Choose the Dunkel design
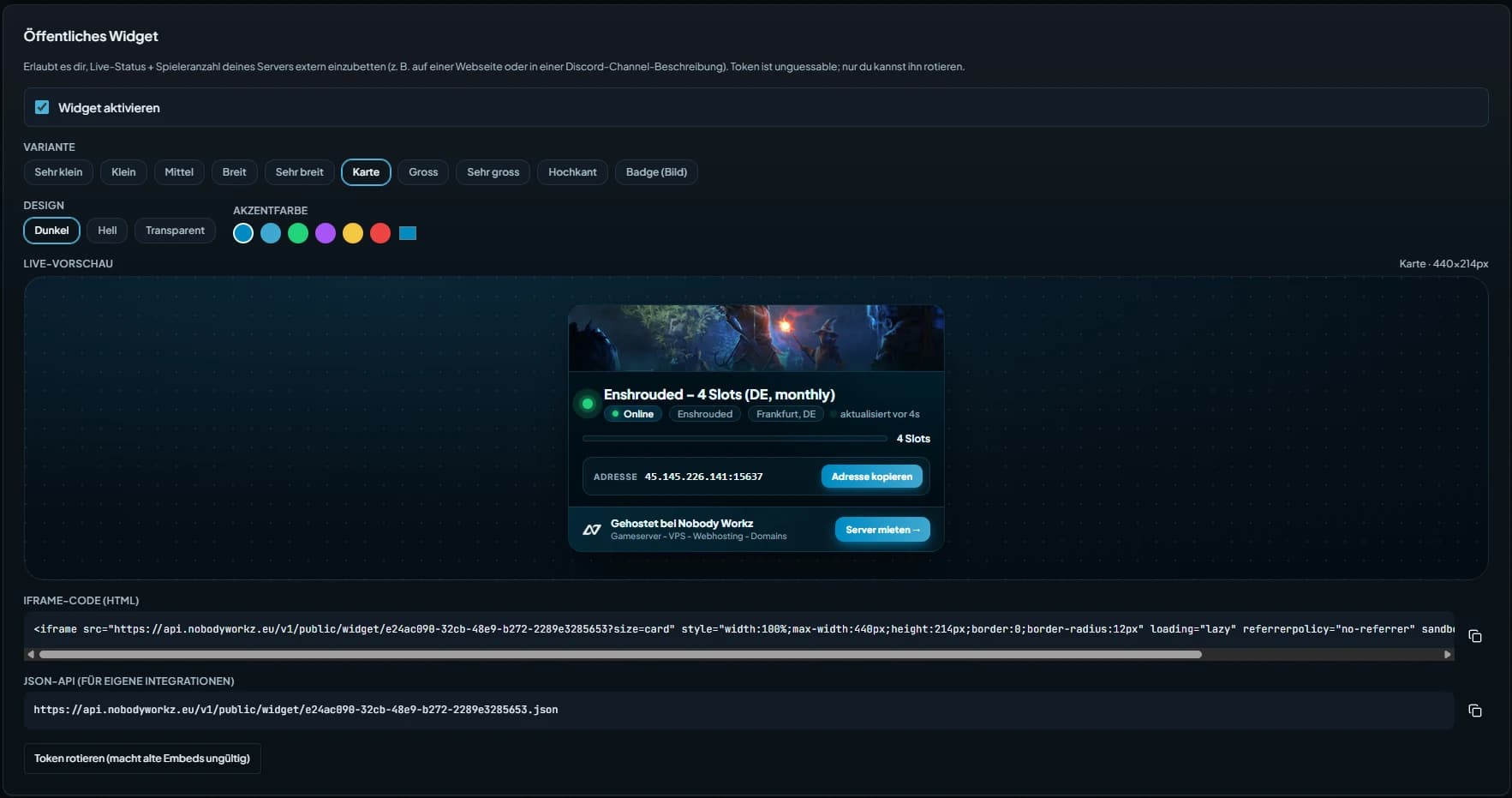Screen dimensions: 1512x798 [x=51, y=231]
